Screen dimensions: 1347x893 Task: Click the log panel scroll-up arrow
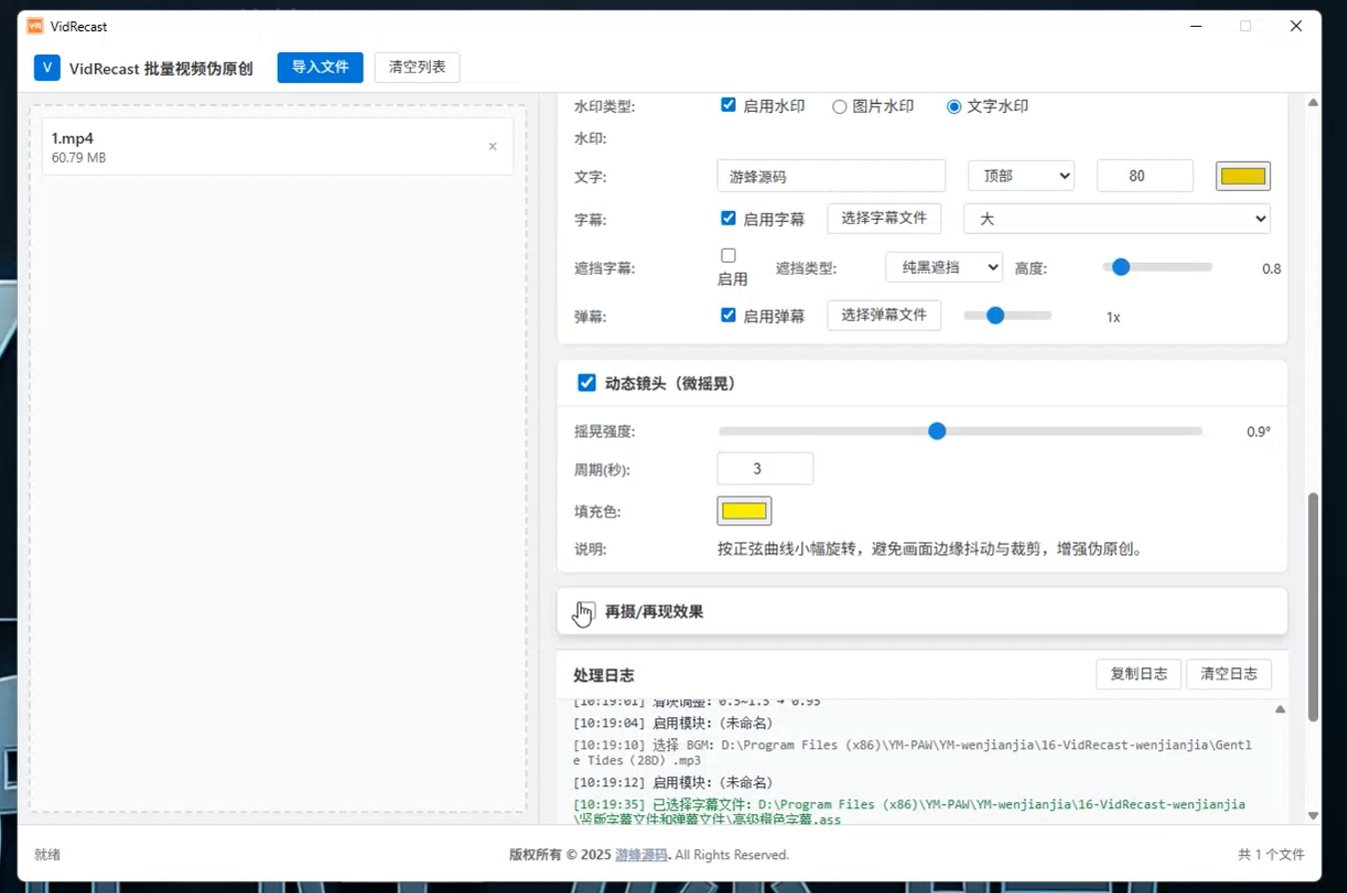pos(1280,710)
